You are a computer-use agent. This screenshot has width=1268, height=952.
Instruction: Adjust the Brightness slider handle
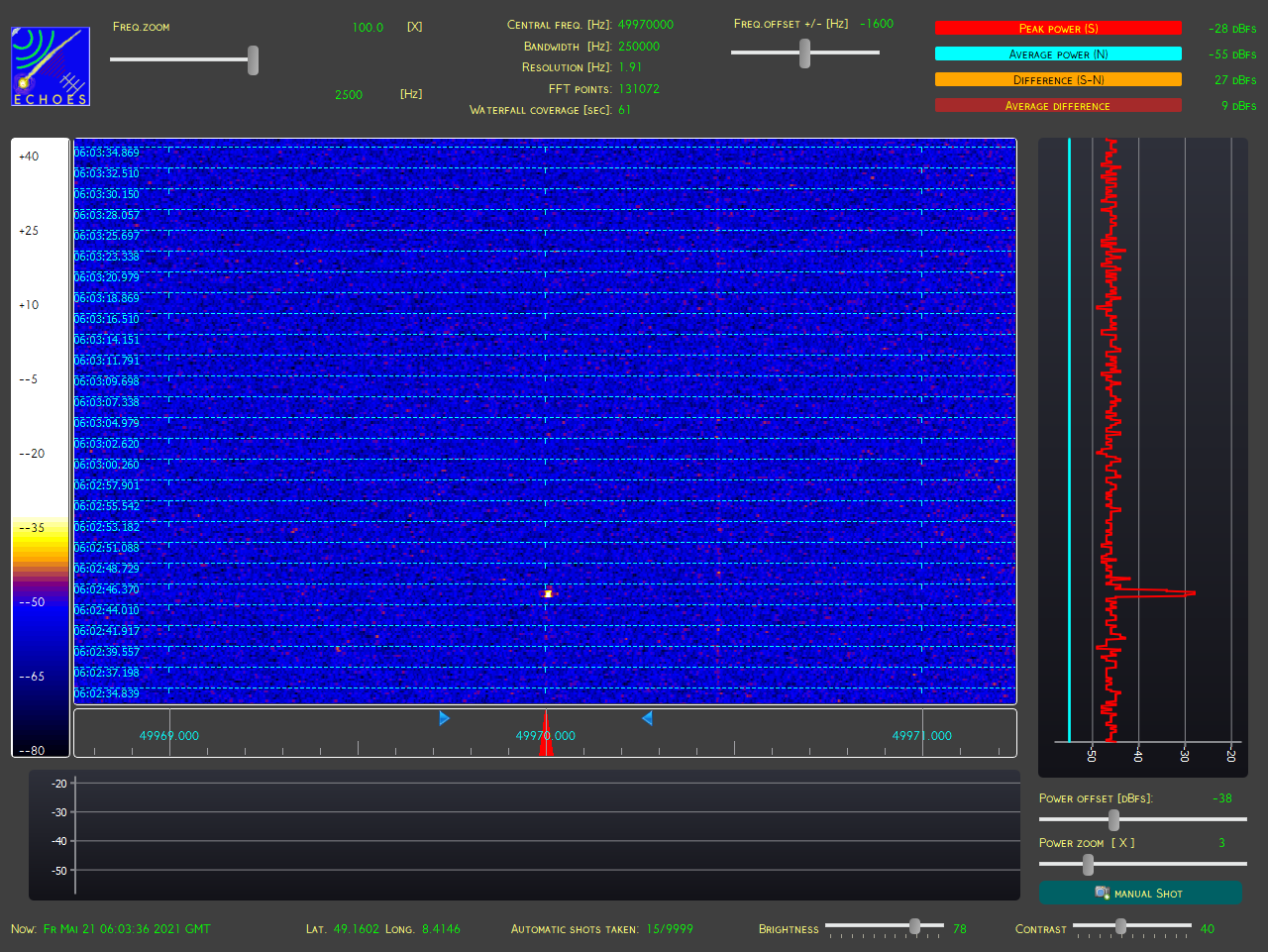coord(914,926)
